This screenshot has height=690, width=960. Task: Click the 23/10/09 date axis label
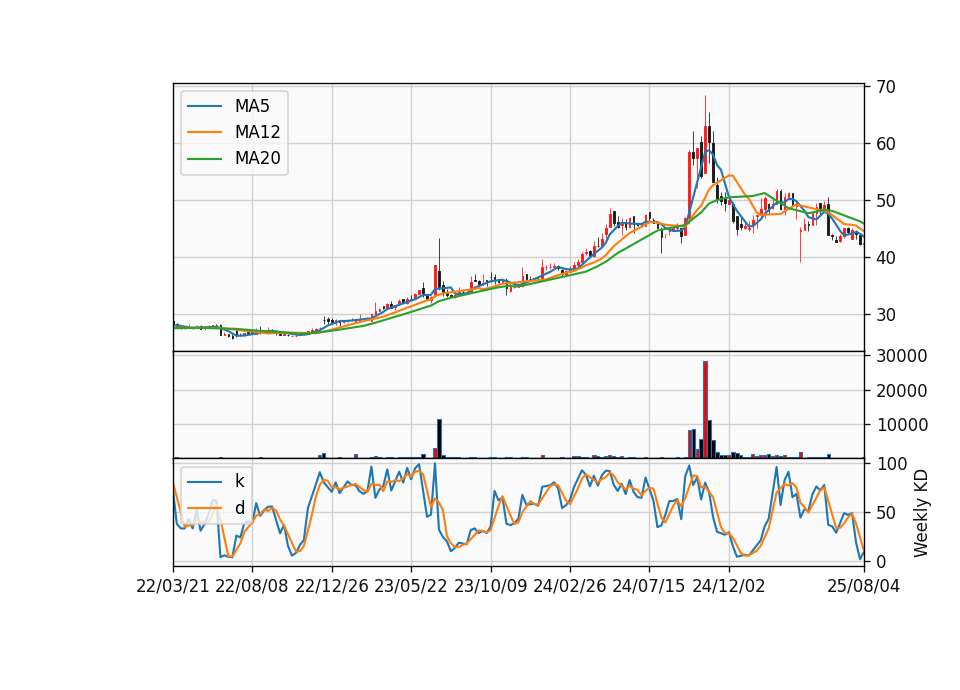490,587
